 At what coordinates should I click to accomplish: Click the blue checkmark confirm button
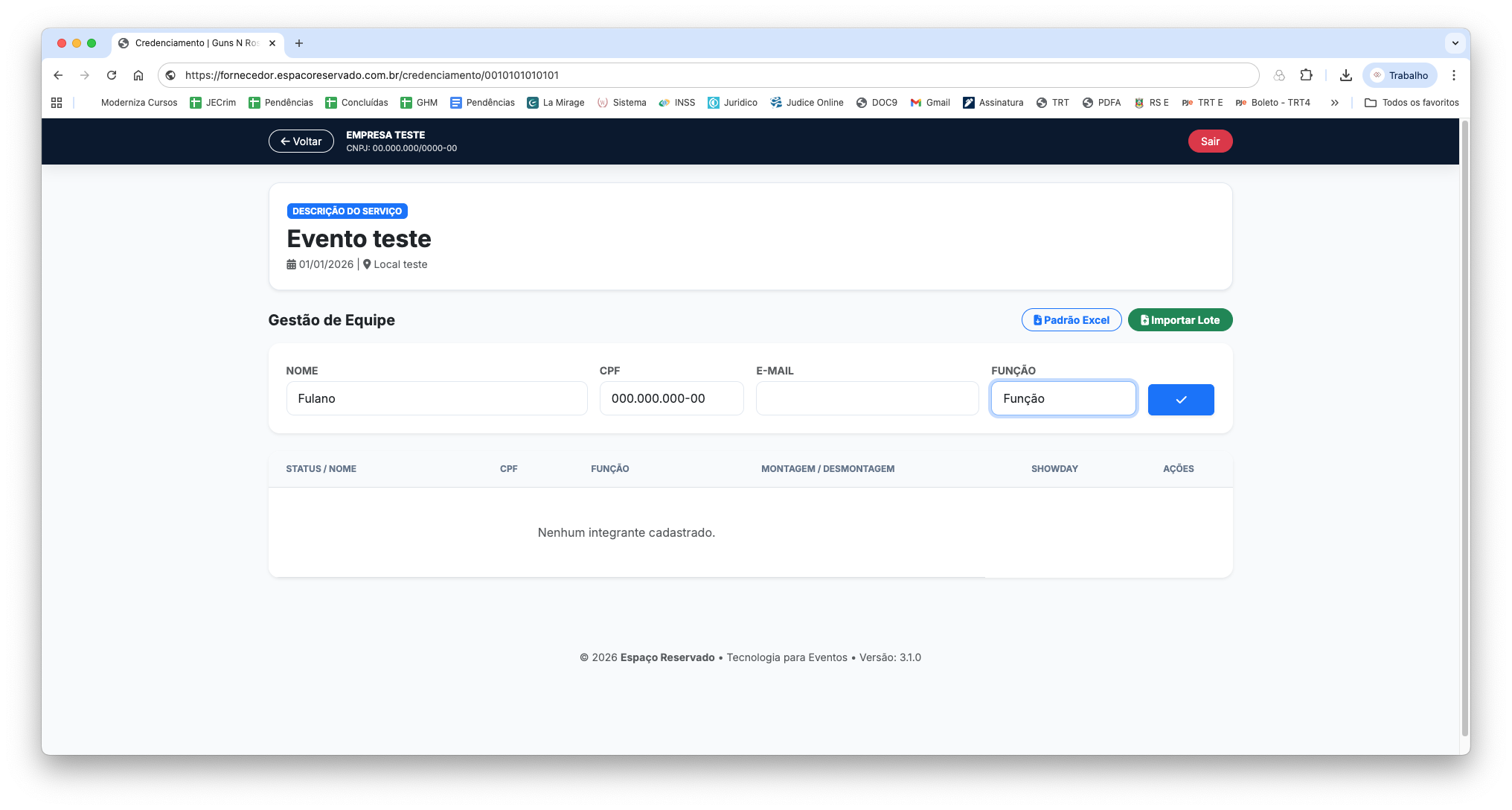[x=1180, y=400]
